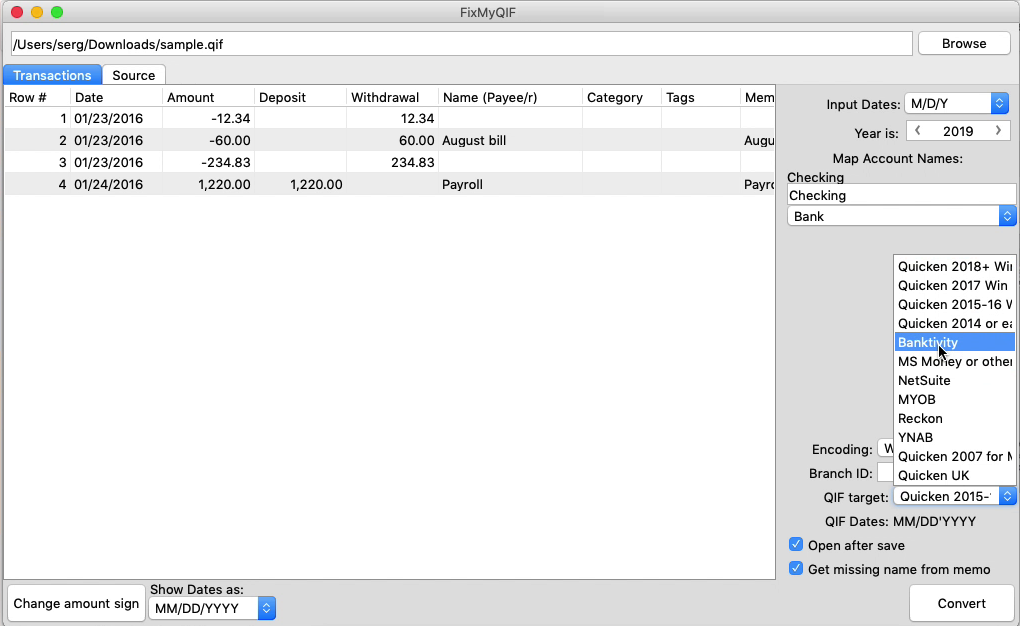Click the 01/24/2016 date cell
The image size is (1020, 626).
[x=116, y=184]
